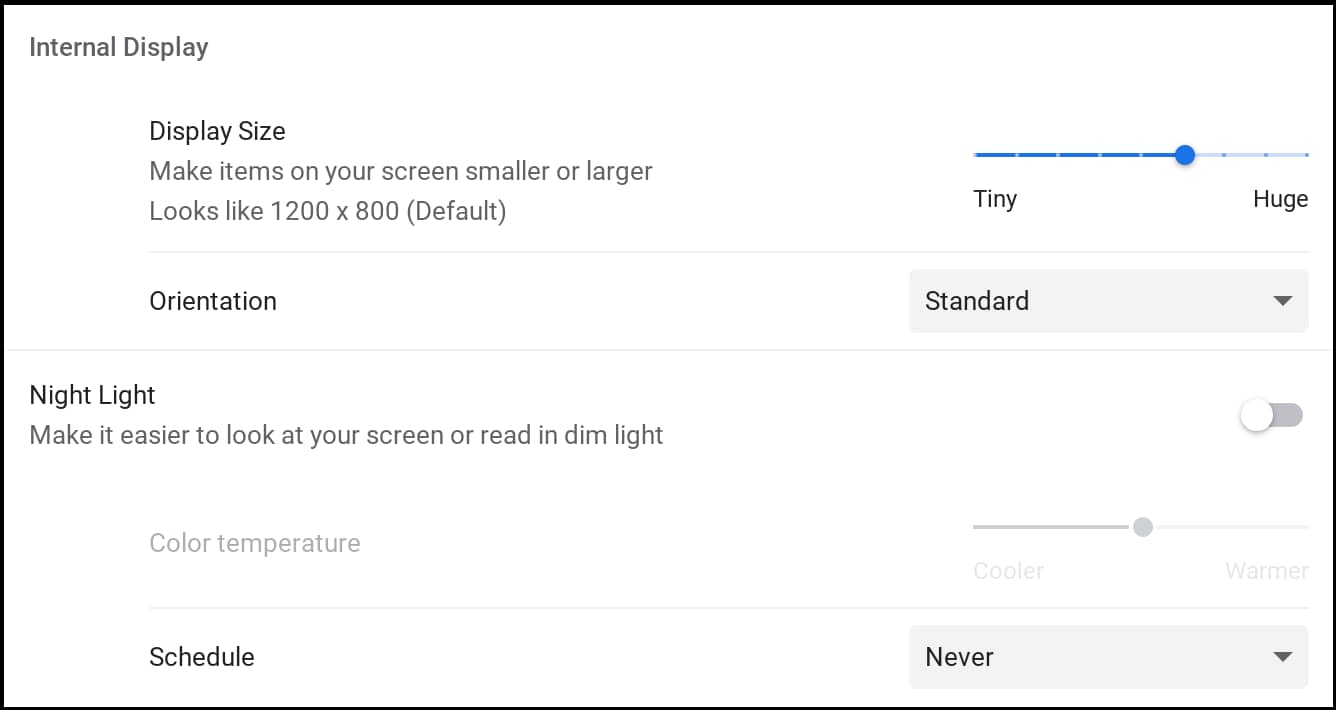Click "Never" in the Schedule selector
Screen dimensions: 1336x710
pos(960,657)
